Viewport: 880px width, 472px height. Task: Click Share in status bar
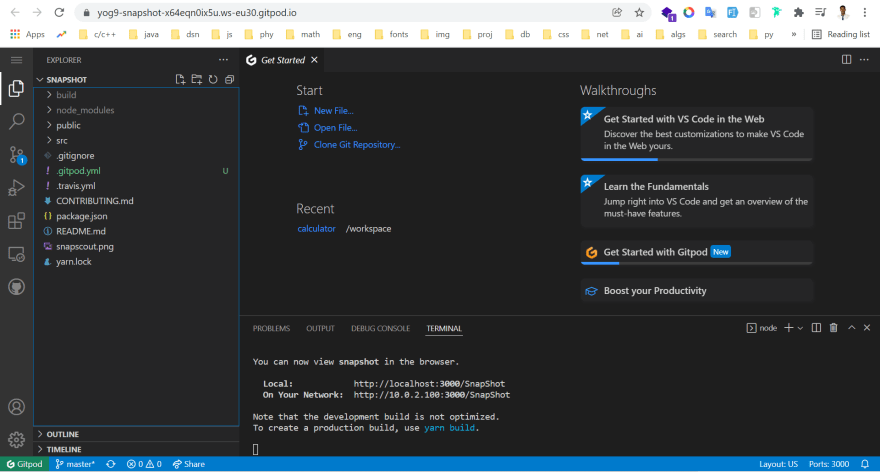[189, 464]
